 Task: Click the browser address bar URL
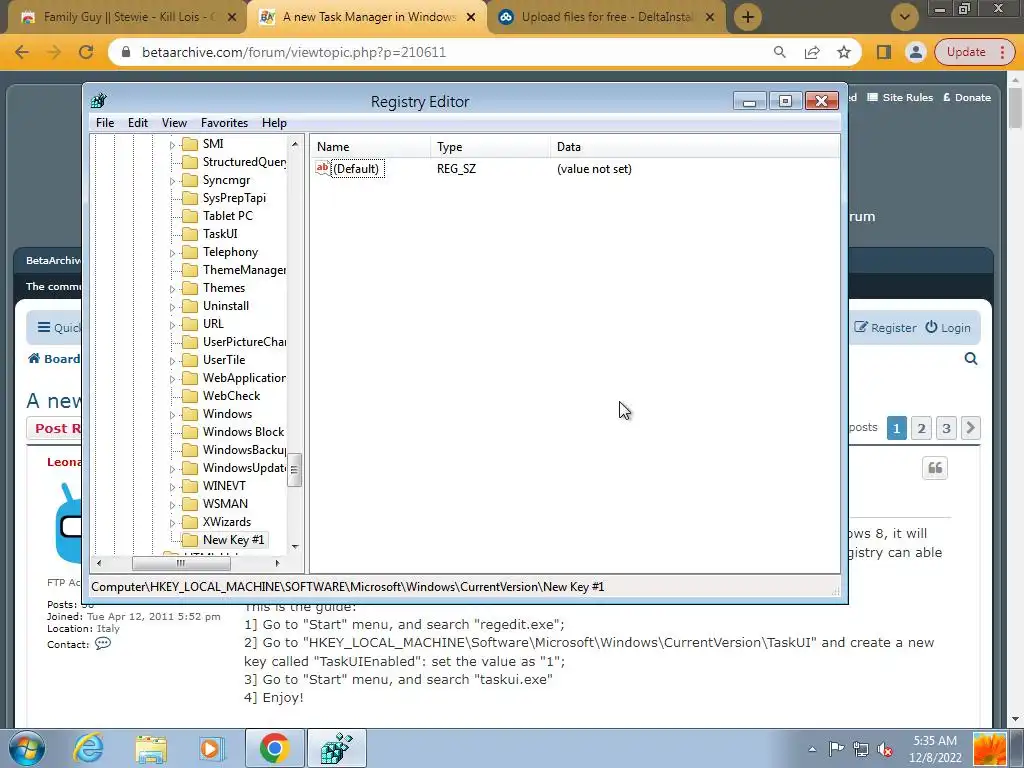coord(294,52)
